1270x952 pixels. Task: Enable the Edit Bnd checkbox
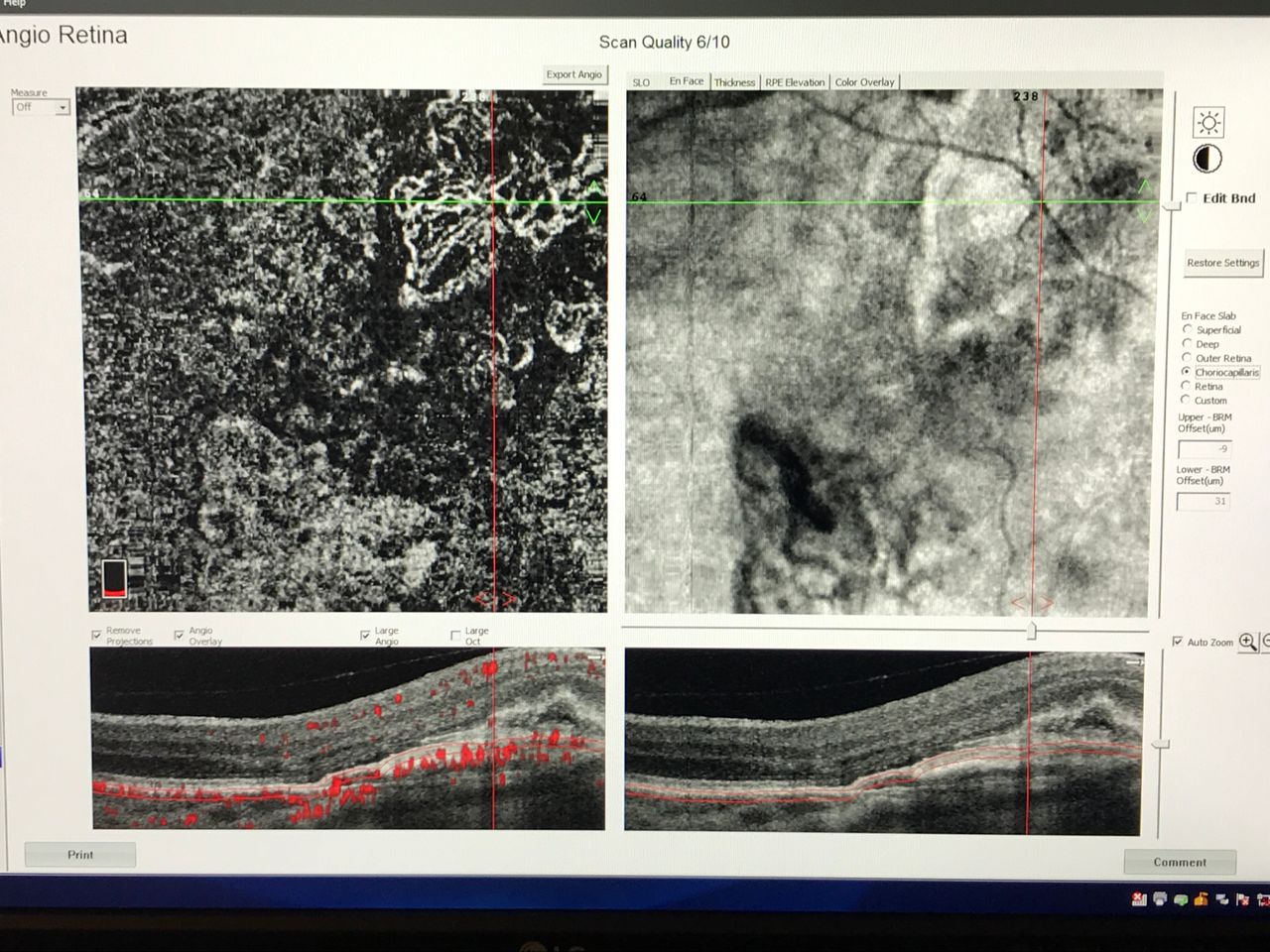point(1192,198)
